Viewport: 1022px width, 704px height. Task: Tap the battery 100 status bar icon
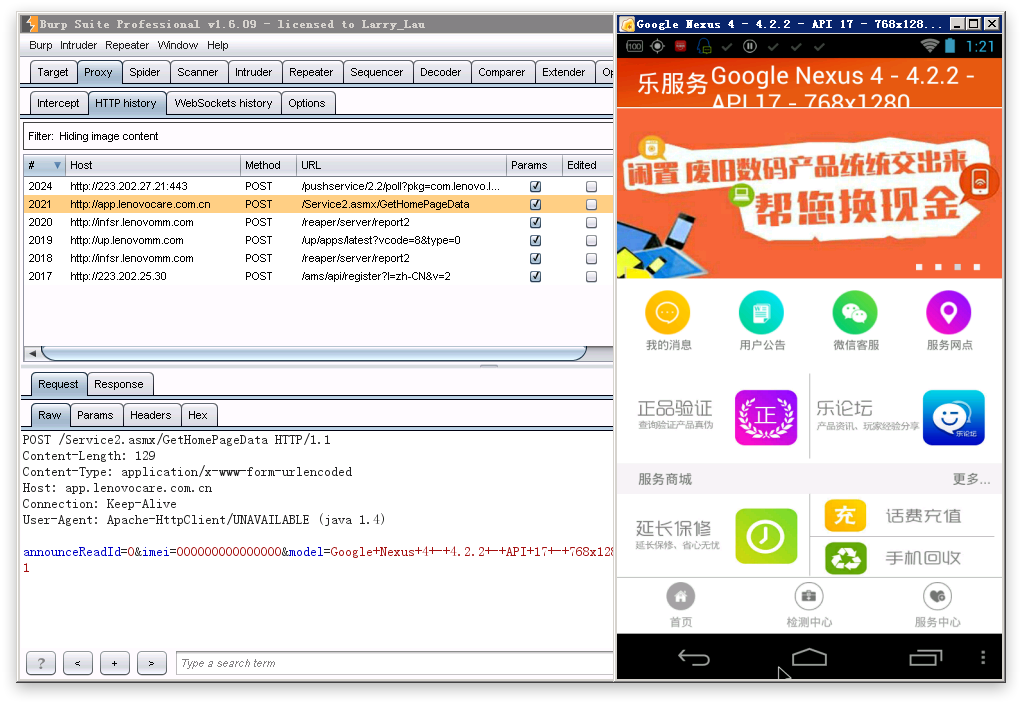tap(634, 46)
